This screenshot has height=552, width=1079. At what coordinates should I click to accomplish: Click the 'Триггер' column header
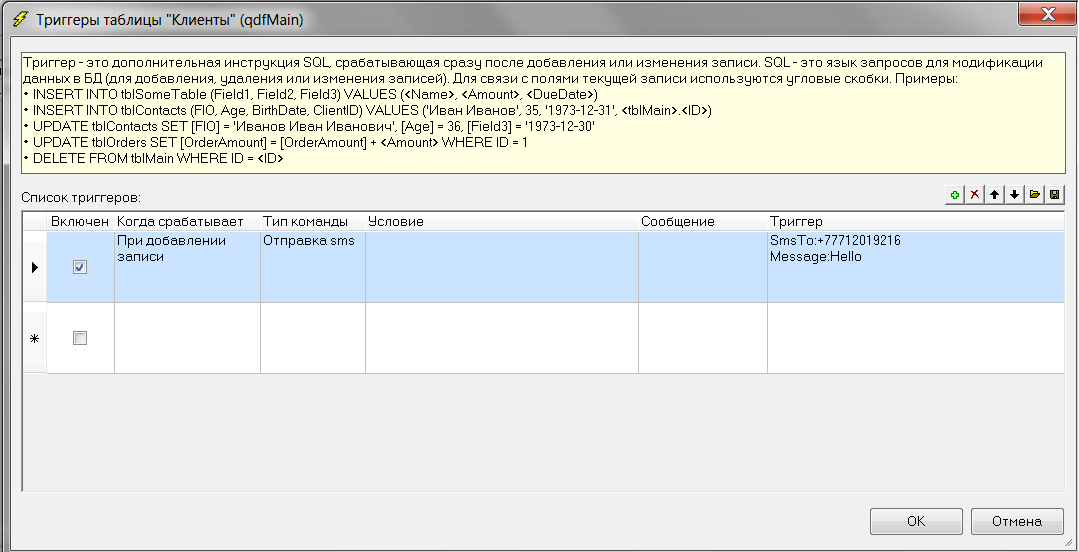coord(914,221)
